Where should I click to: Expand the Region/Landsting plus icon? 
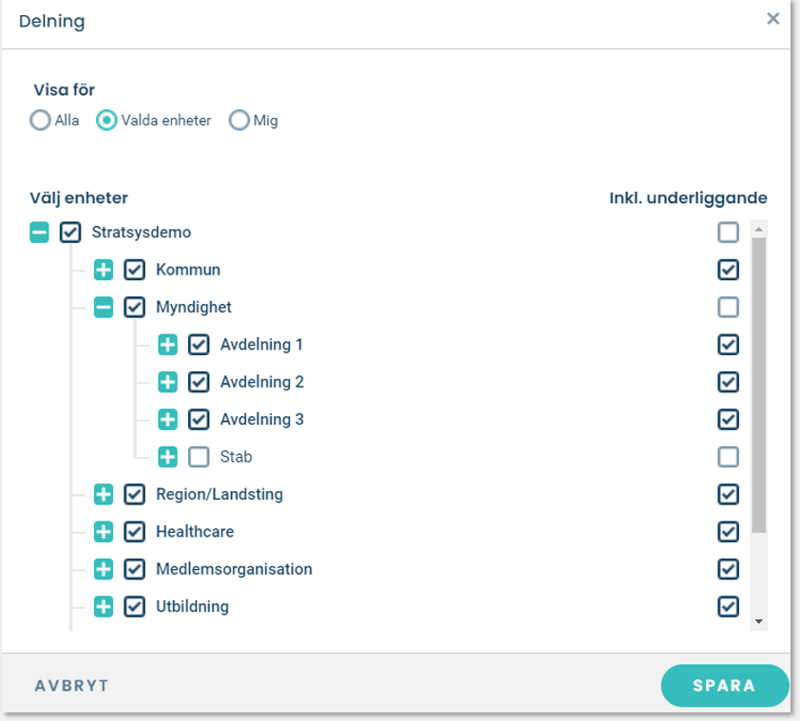(103, 494)
